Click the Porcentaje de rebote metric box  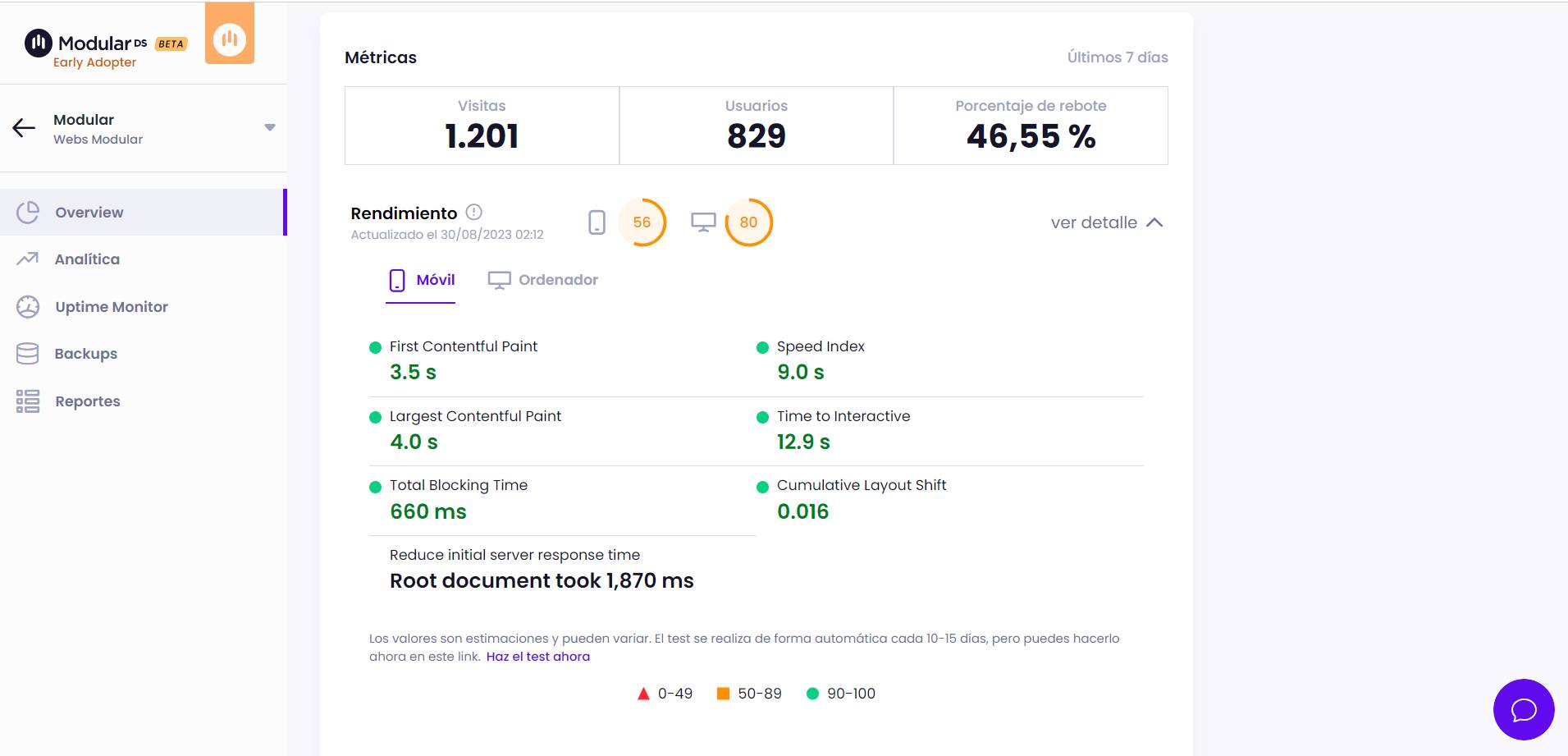pos(1031,125)
